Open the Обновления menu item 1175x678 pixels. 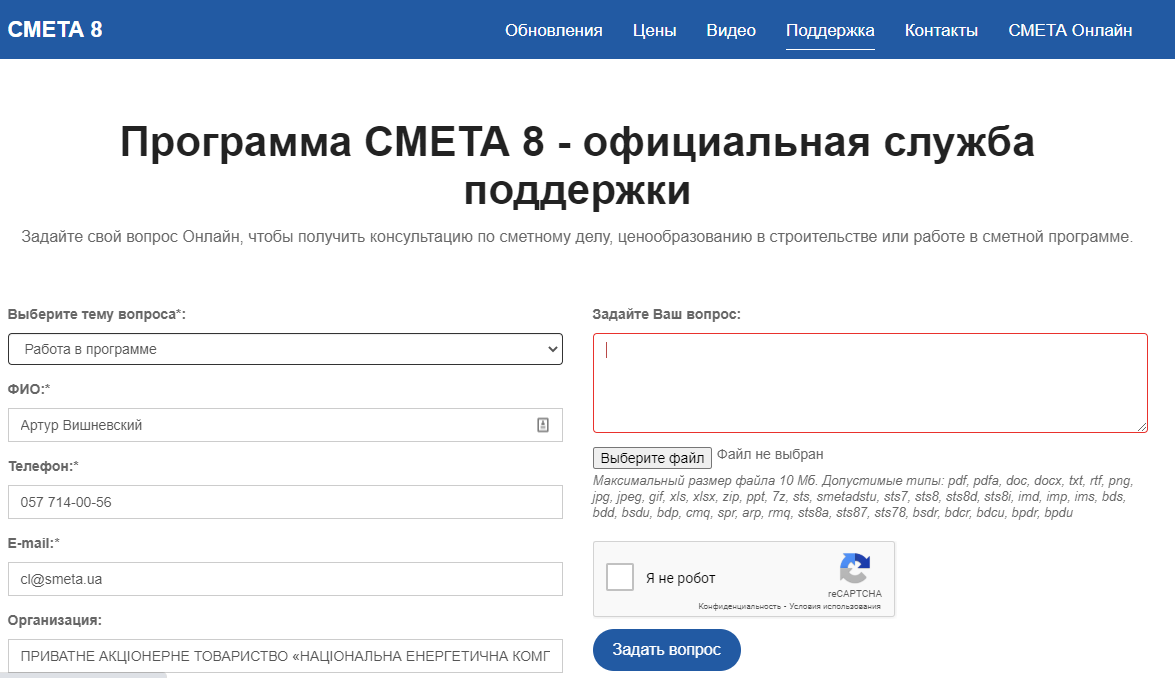tap(553, 30)
